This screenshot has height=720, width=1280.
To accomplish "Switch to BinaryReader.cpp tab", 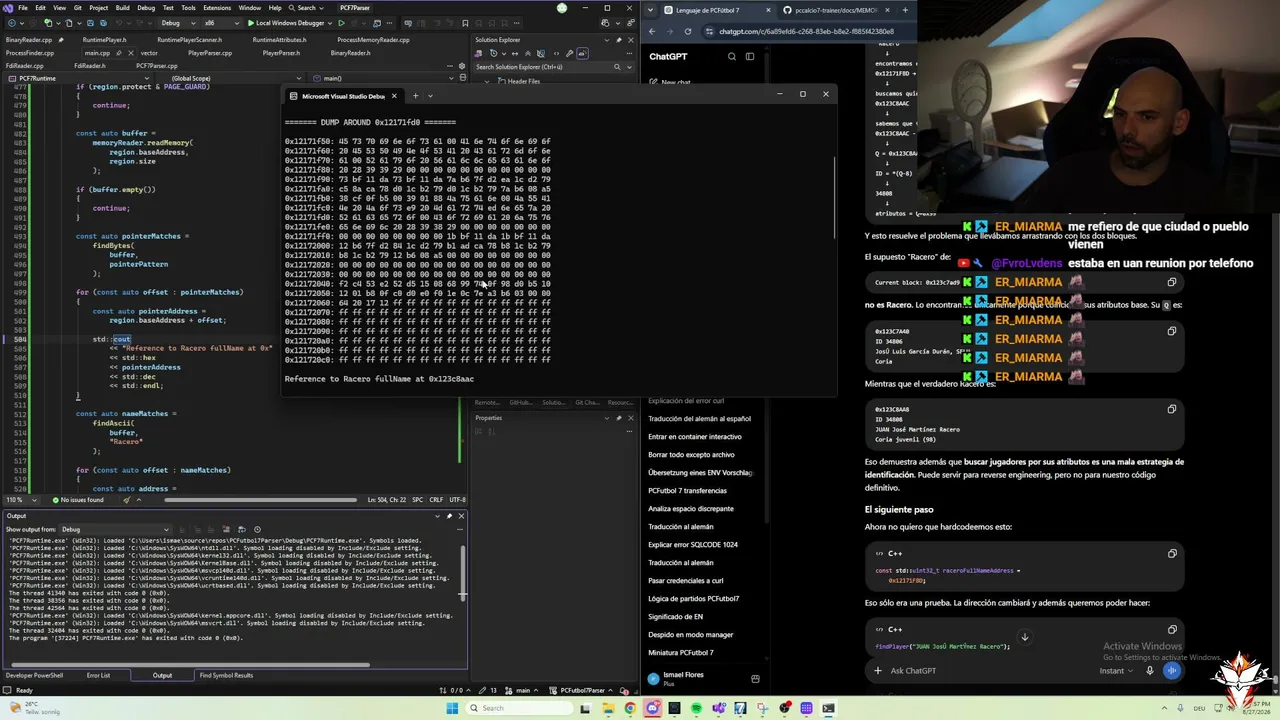I will tap(28, 40).
